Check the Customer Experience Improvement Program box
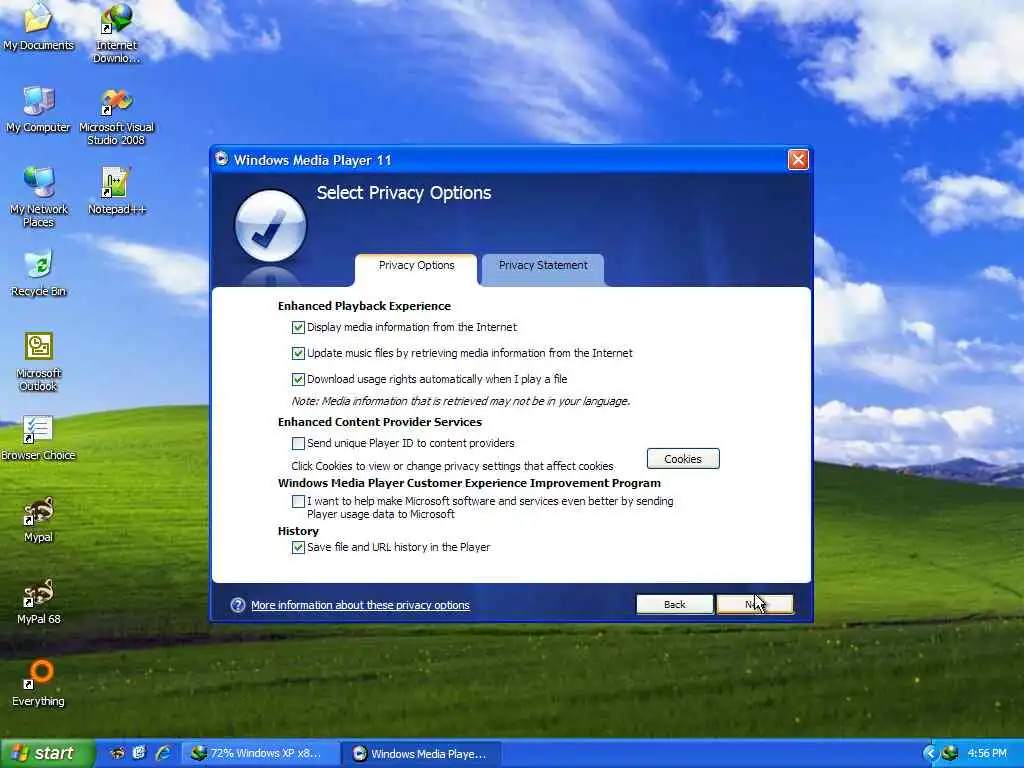The image size is (1024, 768). click(x=298, y=502)
